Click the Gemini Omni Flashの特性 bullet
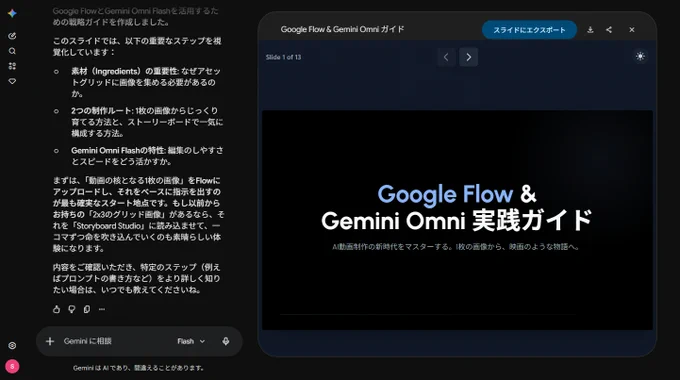680x380 pixels. (x=147, y=156)
